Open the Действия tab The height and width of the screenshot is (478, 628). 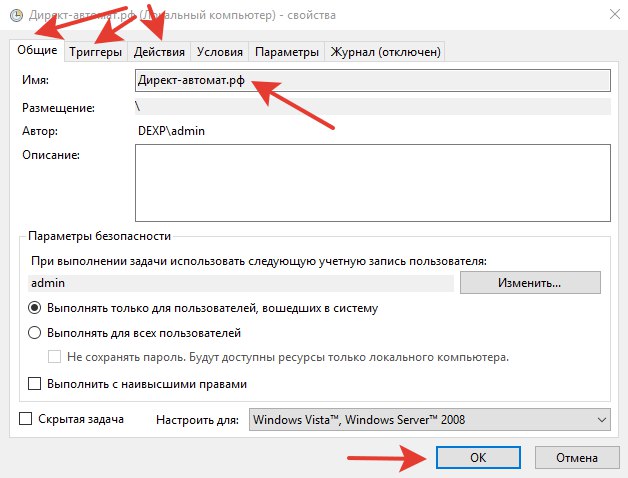pyautogui.click(x=158, y=52)
